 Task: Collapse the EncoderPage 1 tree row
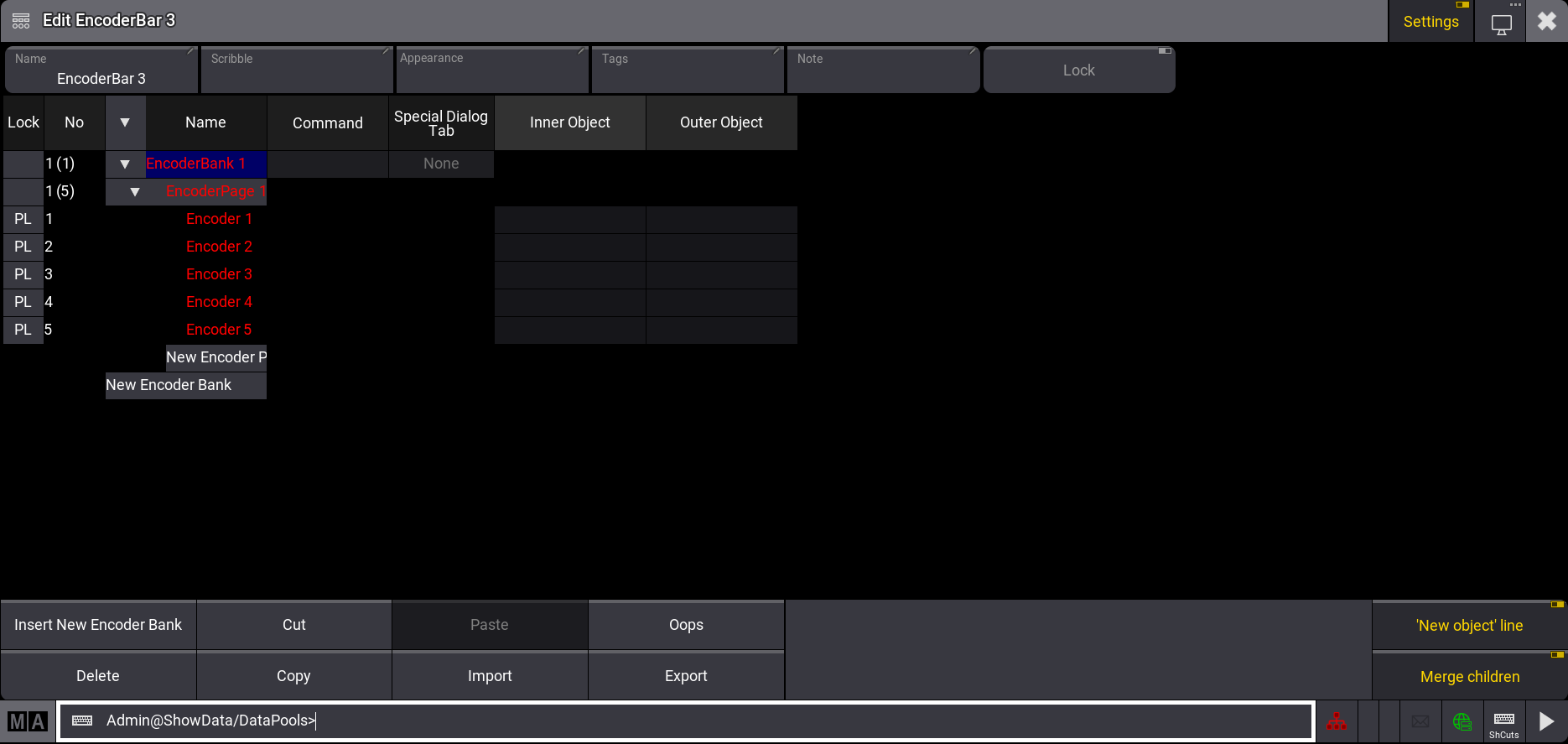135,192
